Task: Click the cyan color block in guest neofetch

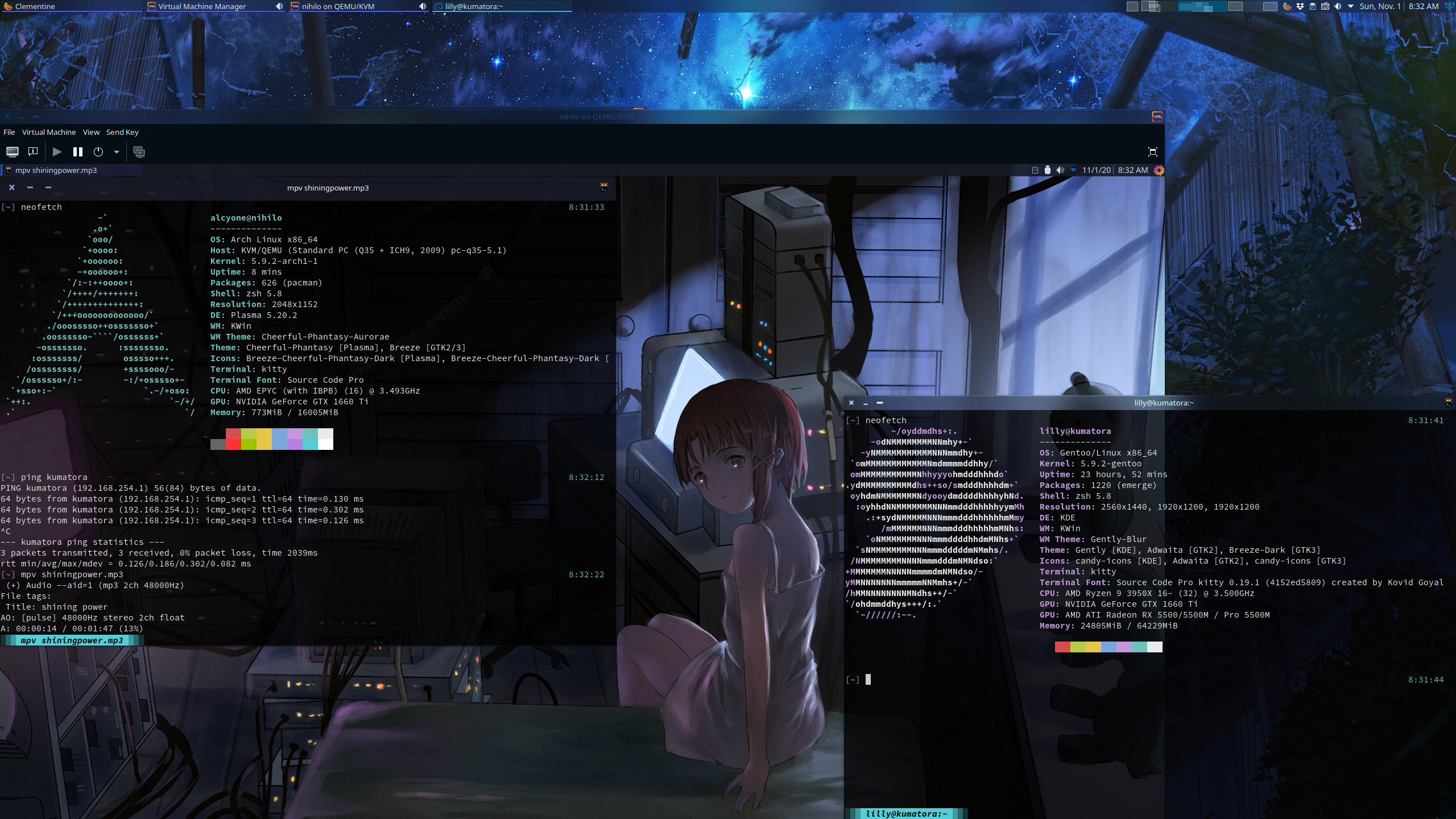Action: (310, 439)
